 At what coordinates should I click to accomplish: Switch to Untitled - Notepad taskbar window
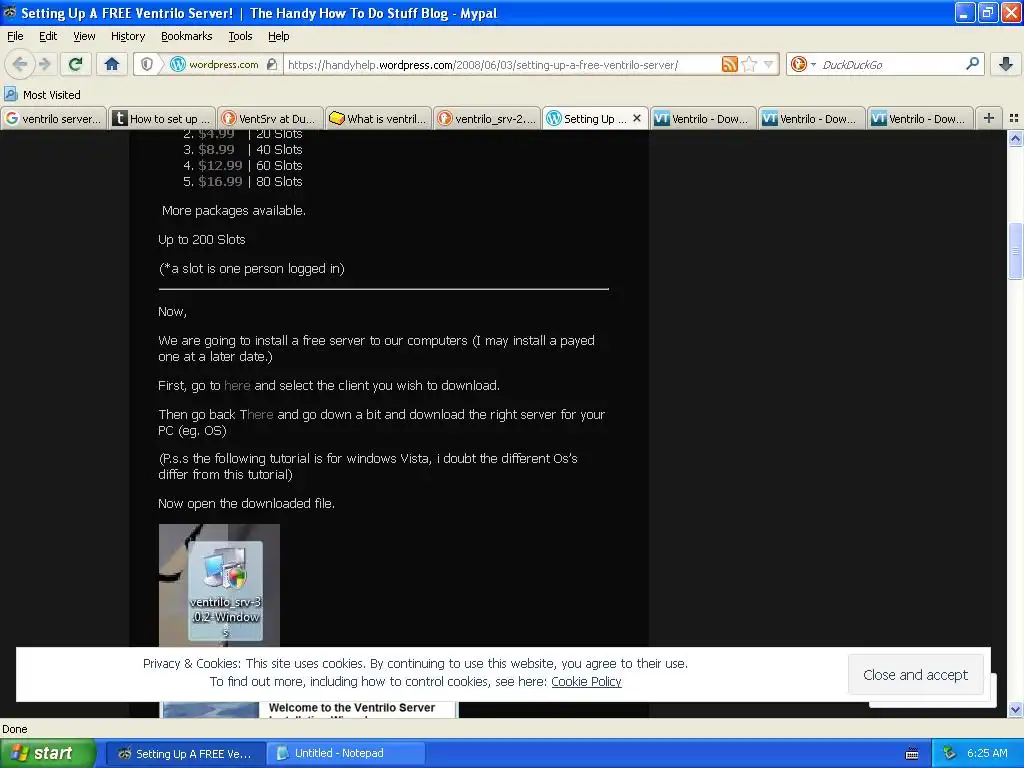click(346, 754)
